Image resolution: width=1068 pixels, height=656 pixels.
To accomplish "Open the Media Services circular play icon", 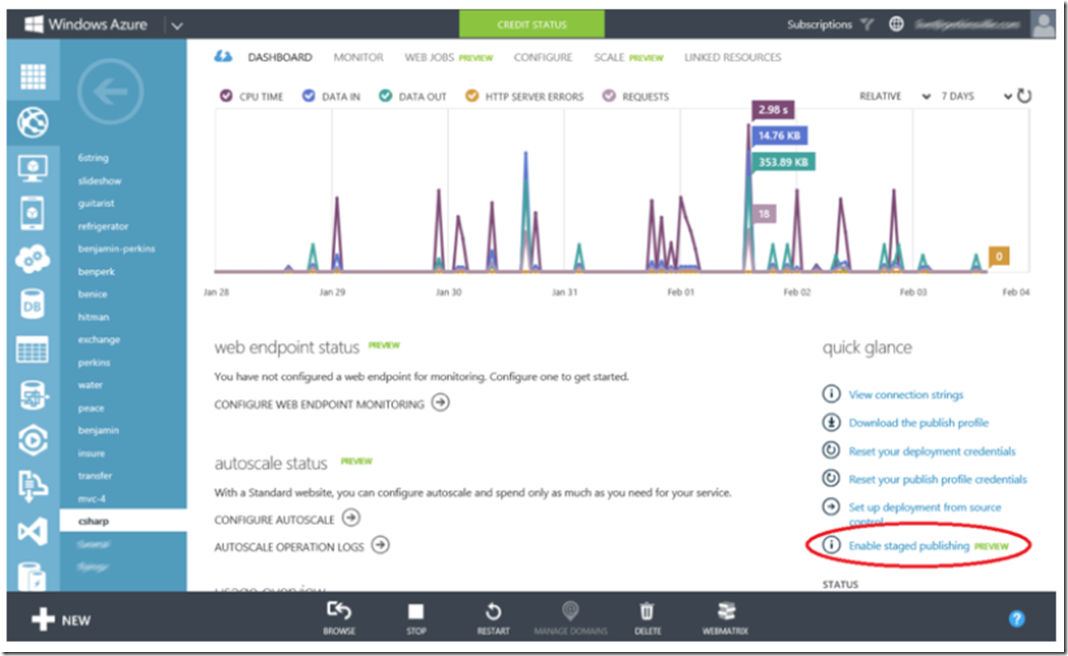I will pos(33,441).
